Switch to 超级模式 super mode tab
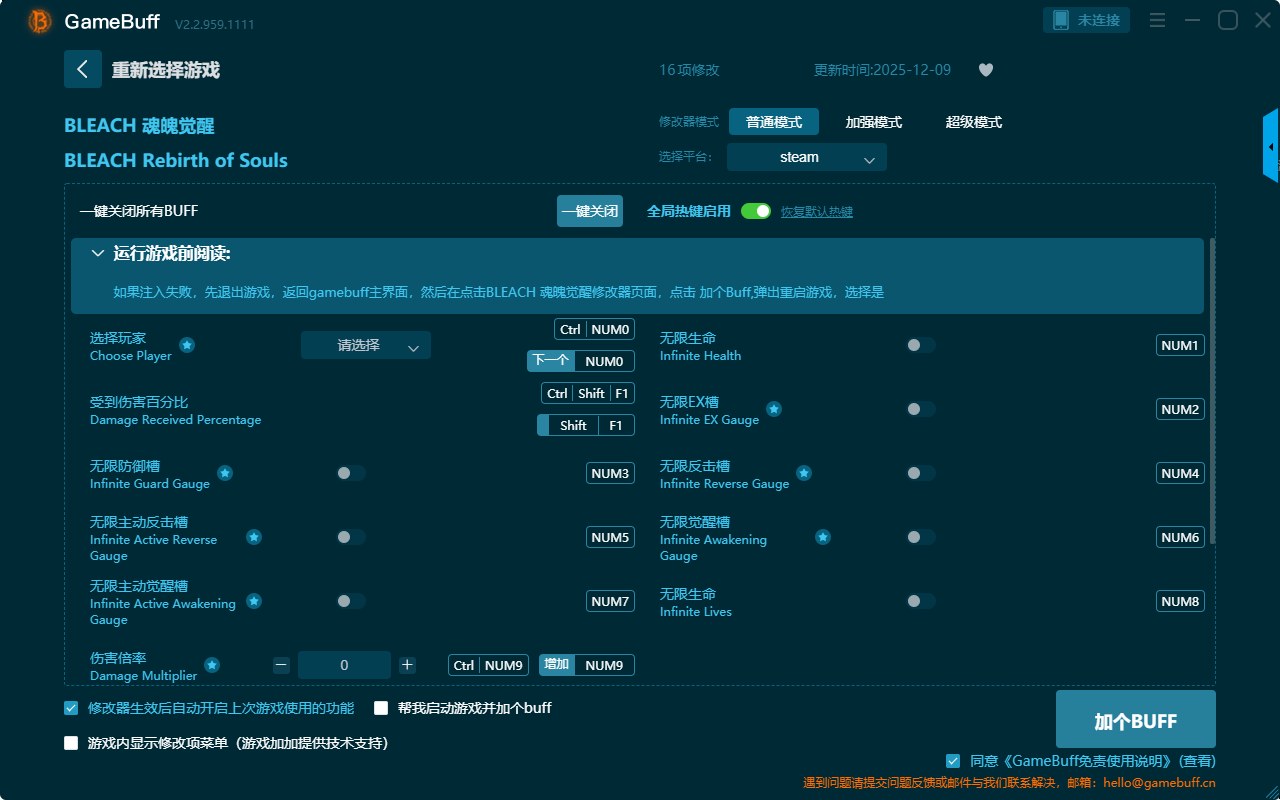1280x800 pixels. [973, 122]
